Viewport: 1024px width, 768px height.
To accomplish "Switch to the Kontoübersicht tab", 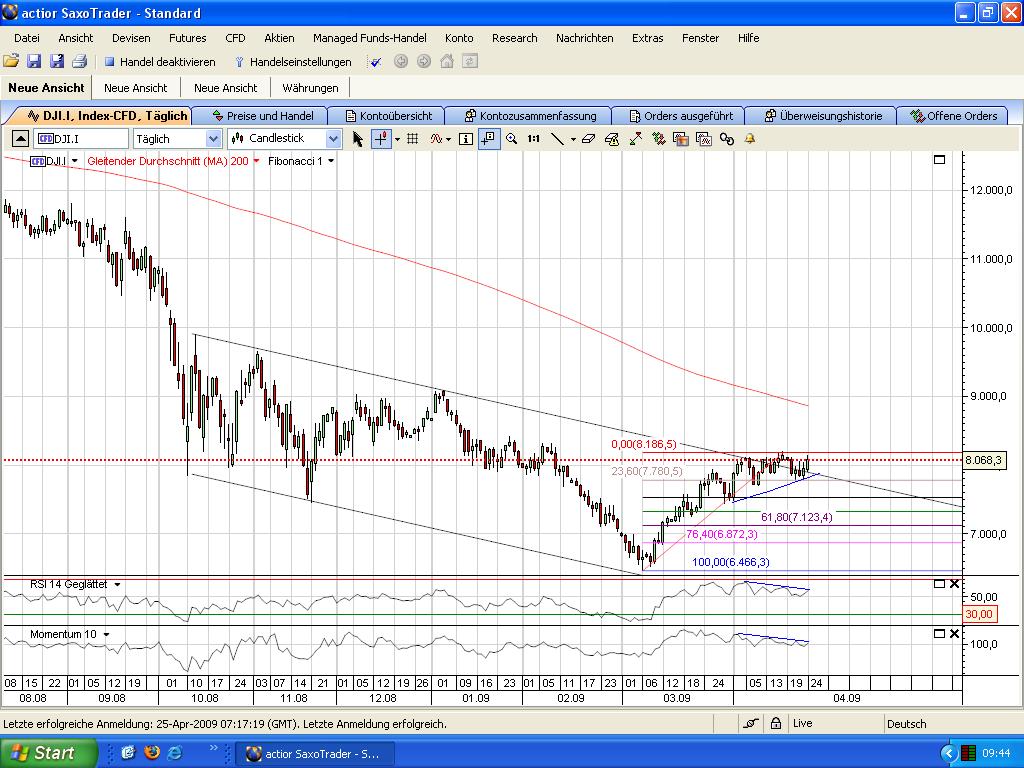I will click(388, 116).
